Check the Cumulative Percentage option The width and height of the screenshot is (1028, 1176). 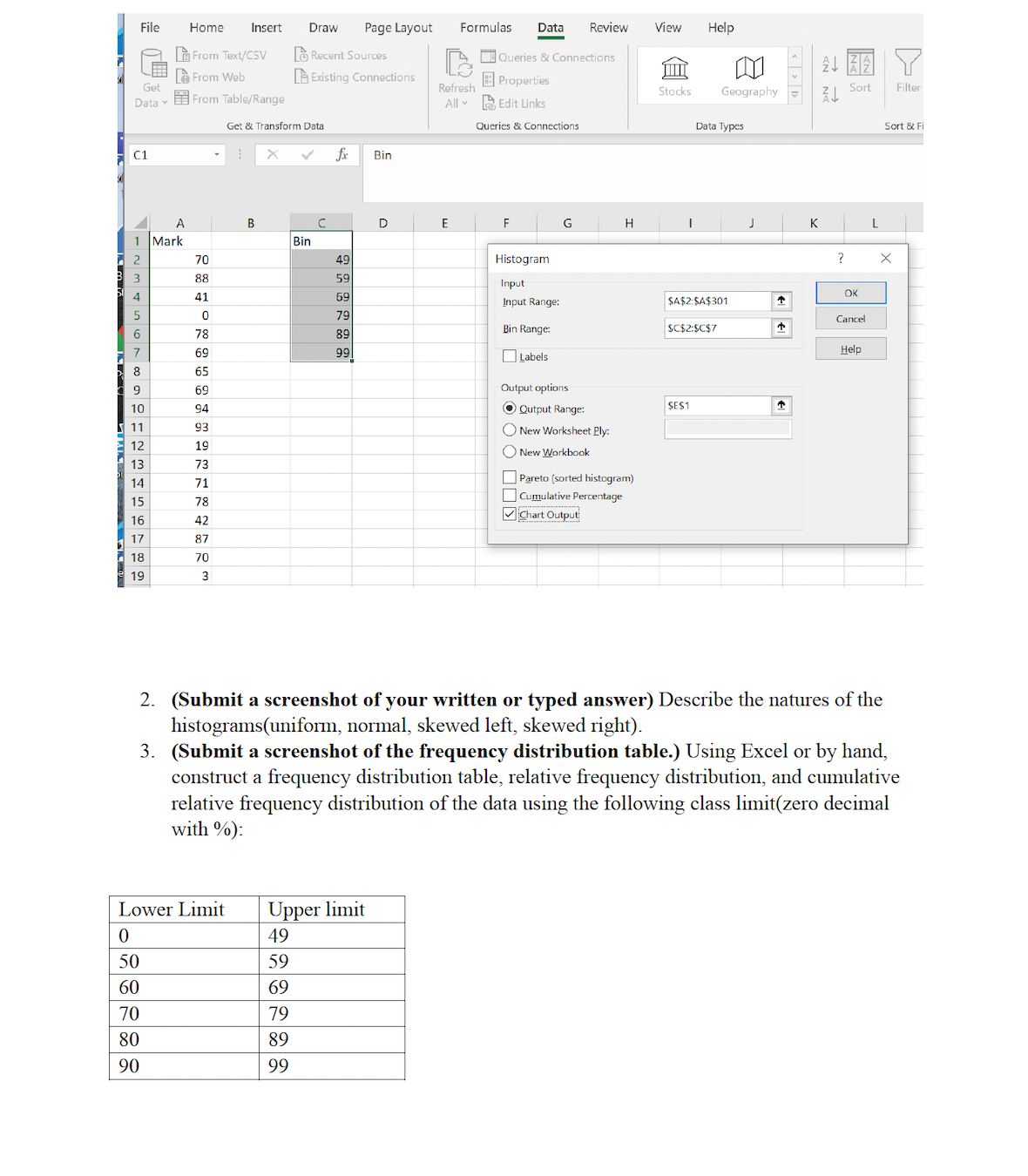pyautogui.click(x=510, y=495)
